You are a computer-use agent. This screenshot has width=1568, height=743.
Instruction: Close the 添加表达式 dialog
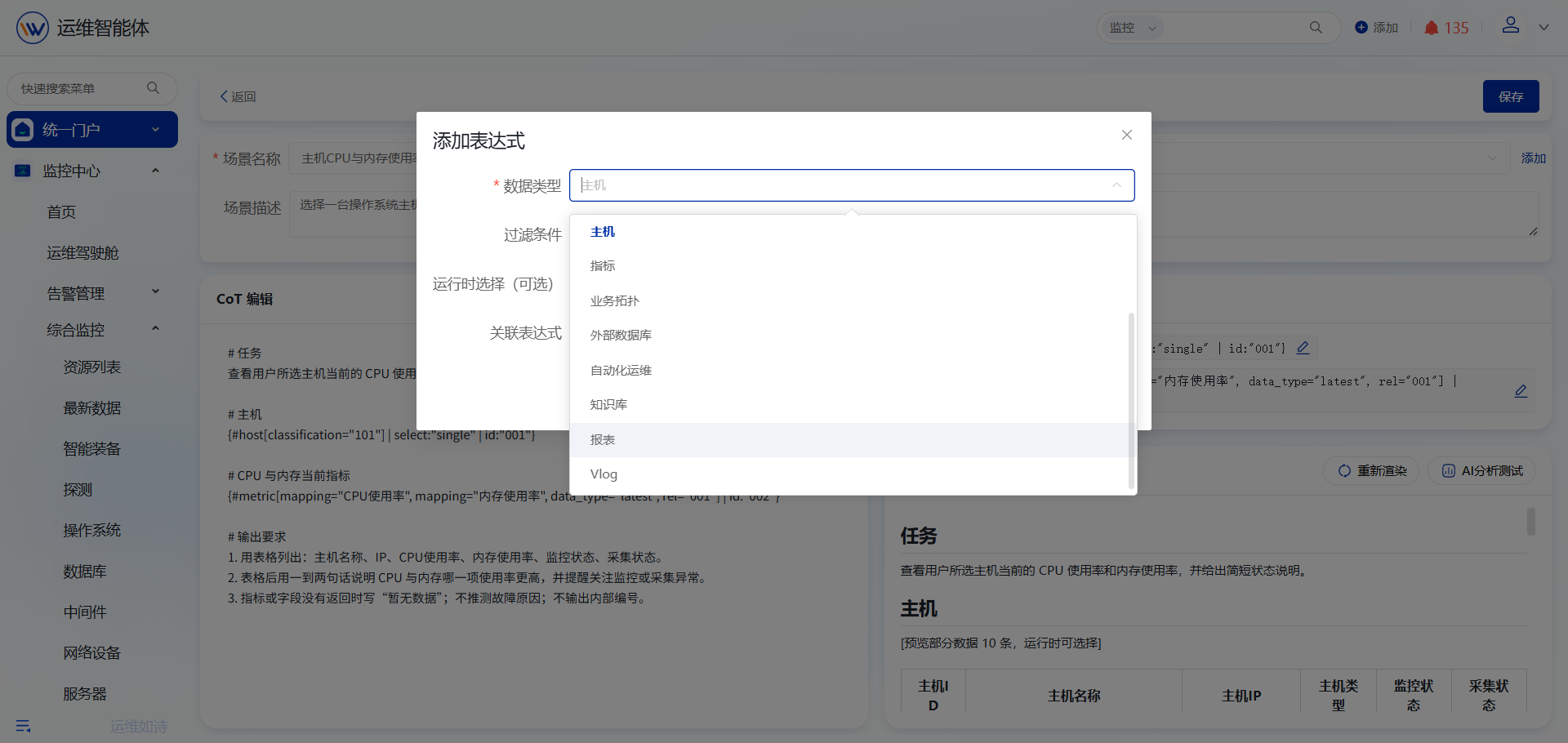[1127, 135]
